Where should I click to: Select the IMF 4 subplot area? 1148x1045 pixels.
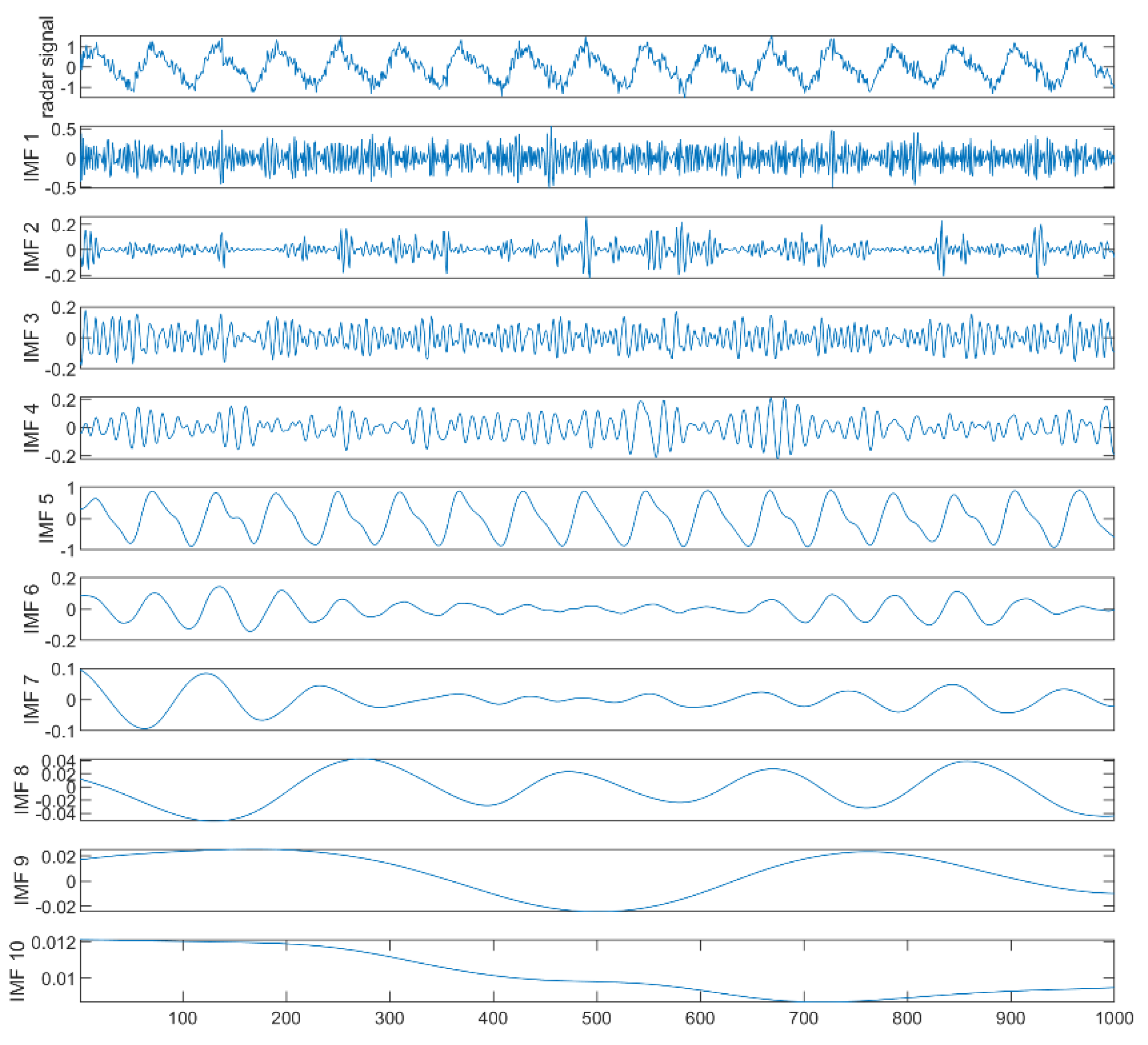[x=597, y=428]
